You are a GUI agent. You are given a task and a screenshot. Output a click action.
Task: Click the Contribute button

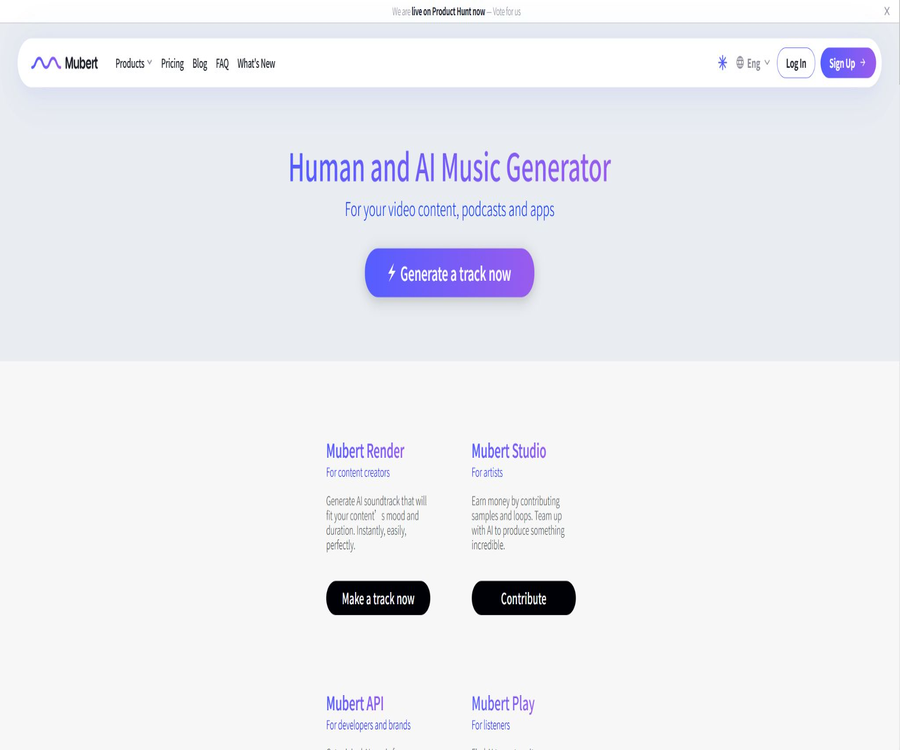coord(523,598)
